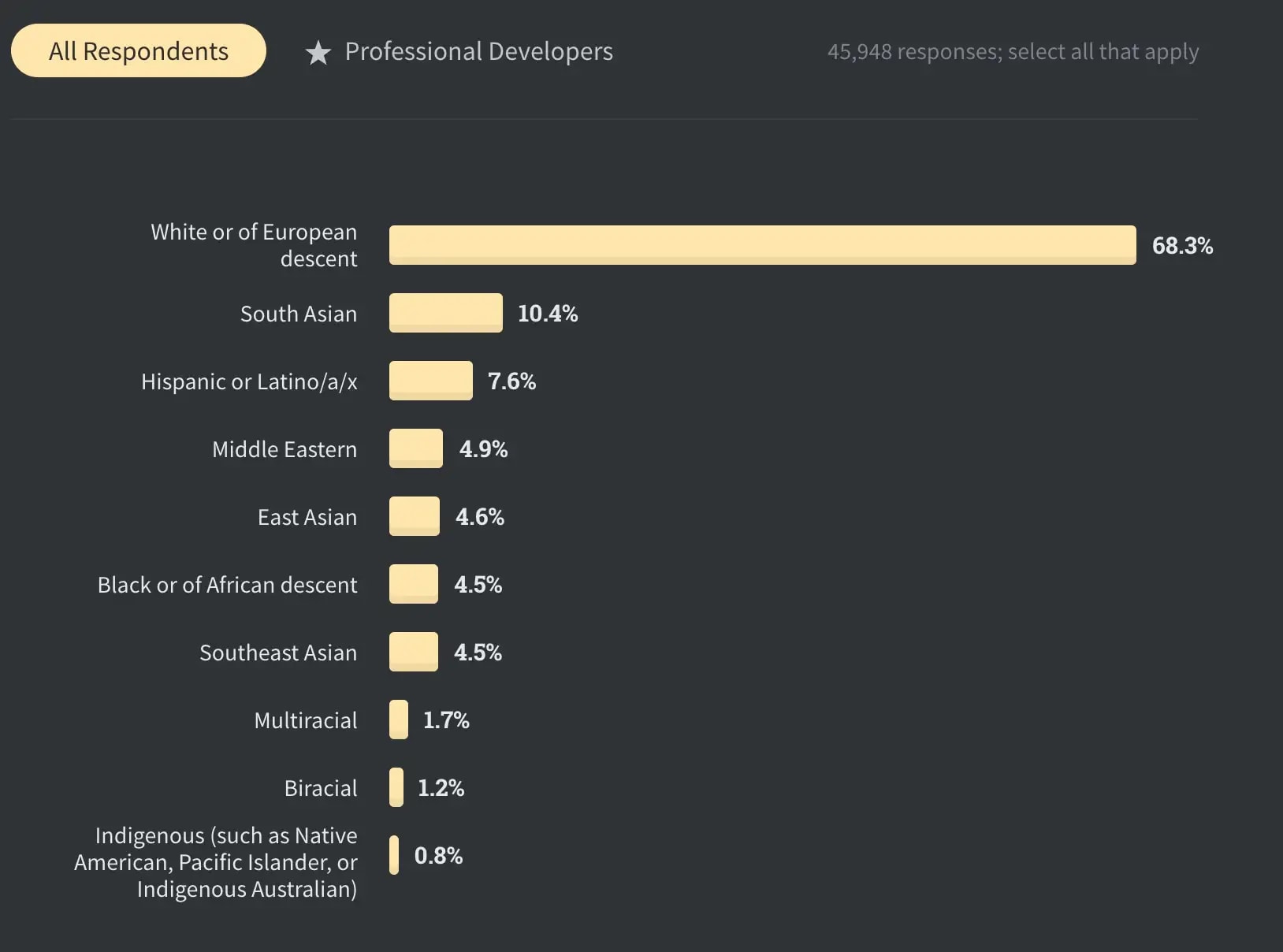Click the 45,948 responses text
This screenshot has width=1283, height=952.
(x=1013, y=51)
